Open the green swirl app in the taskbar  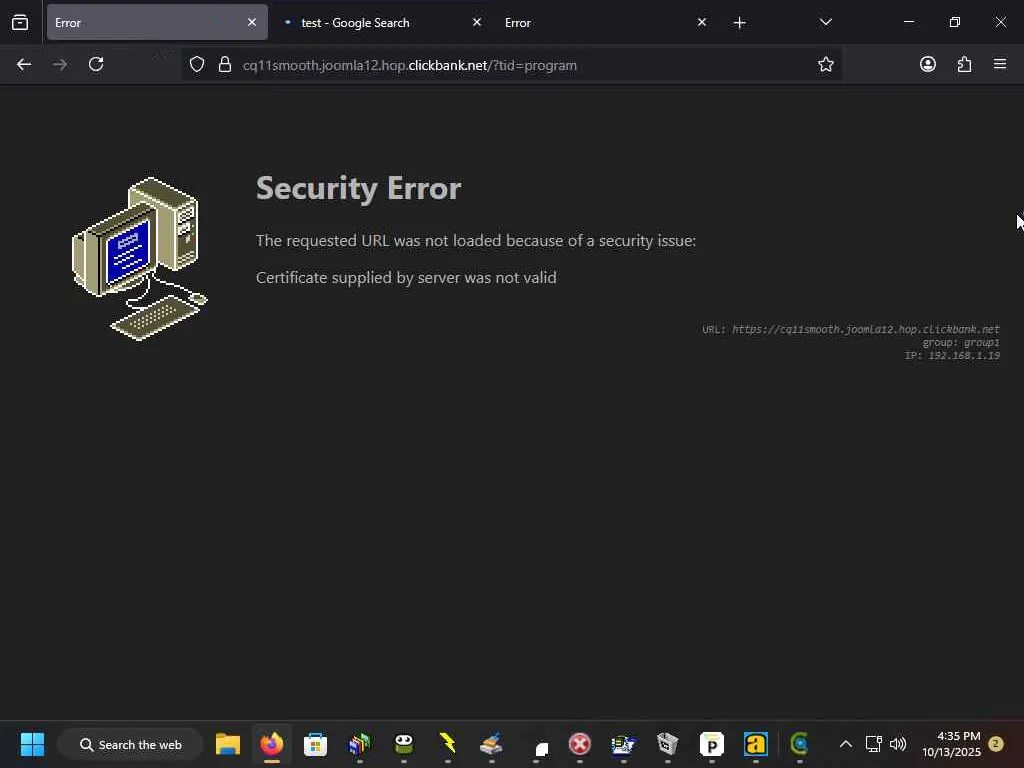[x=799, y=744]
